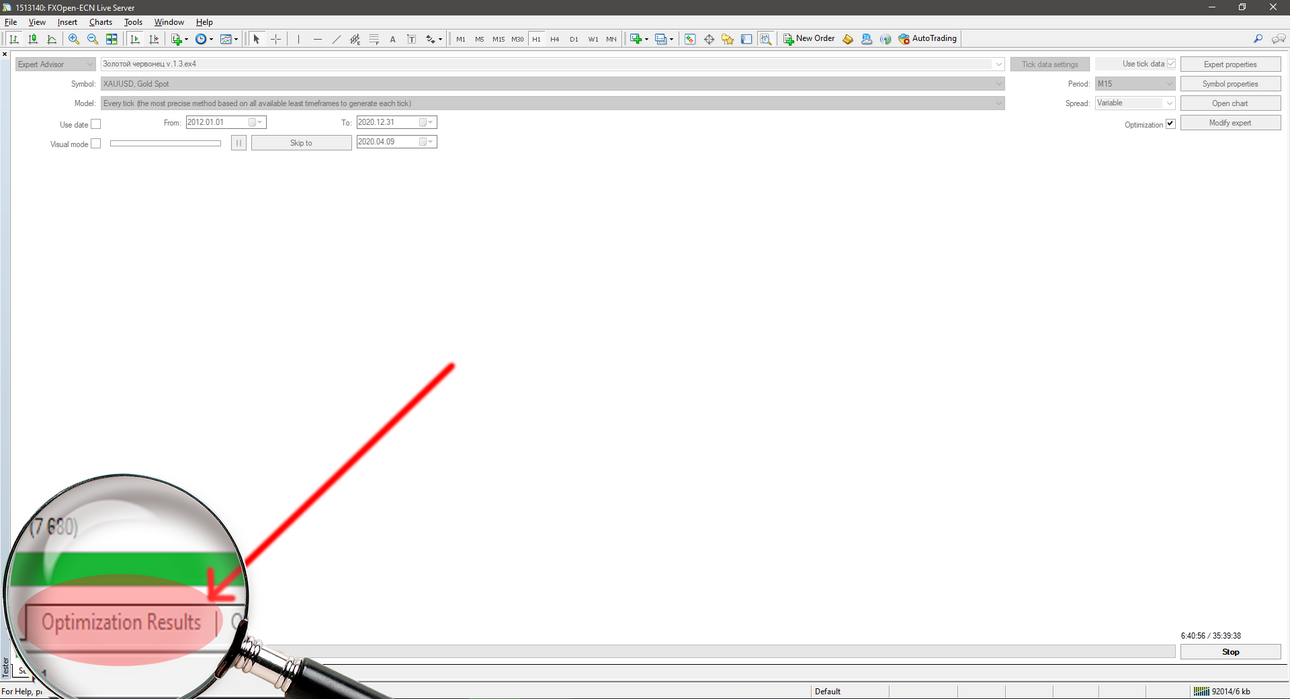Click the Open chart button
The height and width of the screenshot is (699, 1290).
[1230, 103]
